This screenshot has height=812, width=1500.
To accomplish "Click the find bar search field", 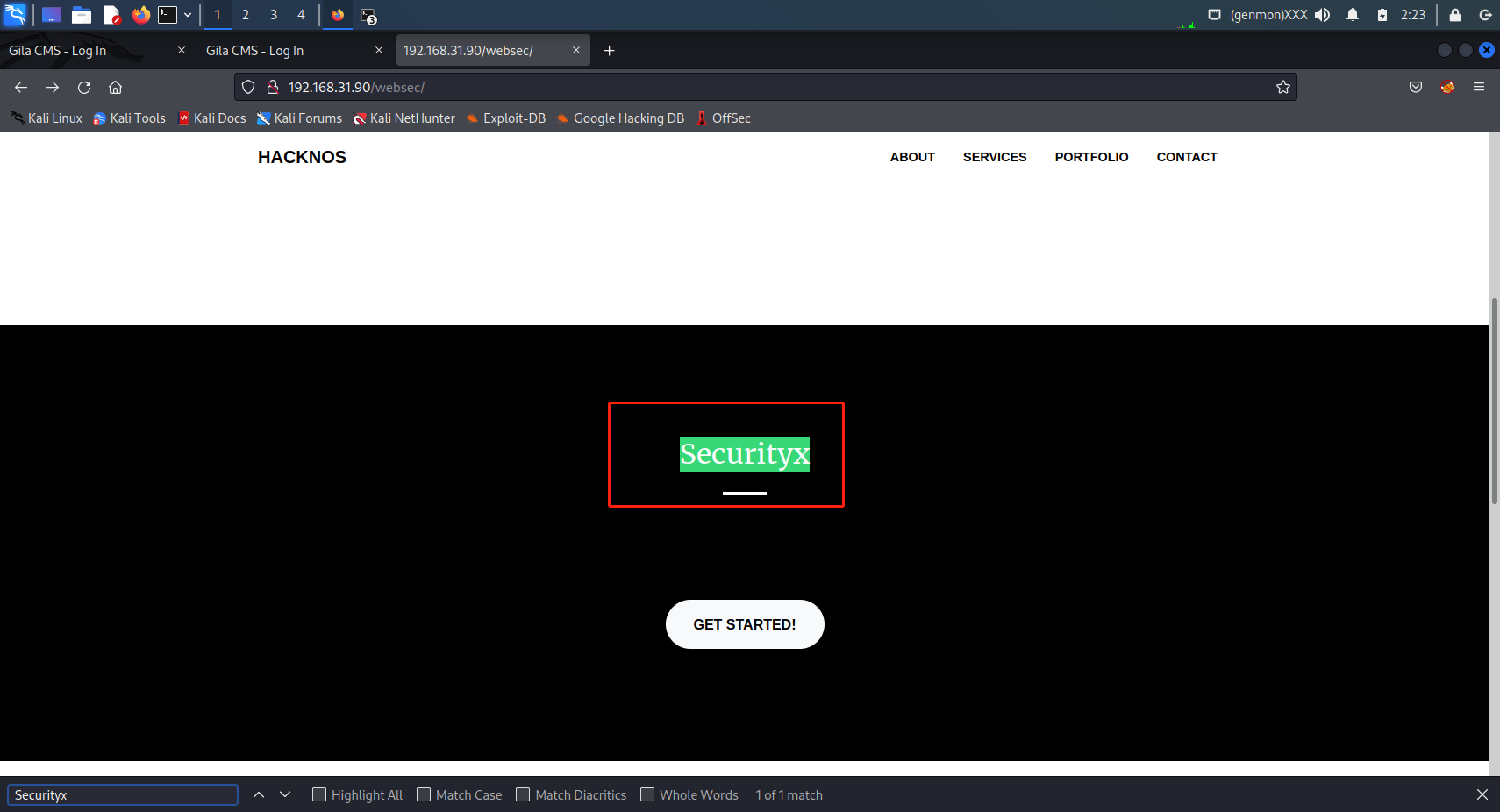I will (x=123, y=795).
